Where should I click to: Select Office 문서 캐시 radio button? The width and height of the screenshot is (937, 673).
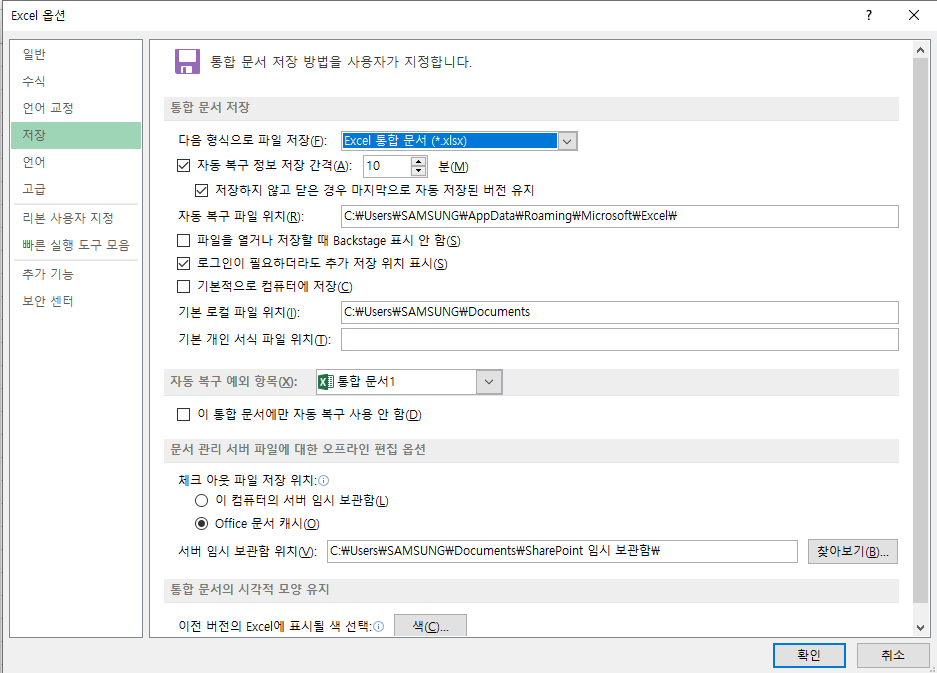pos(201,524)
